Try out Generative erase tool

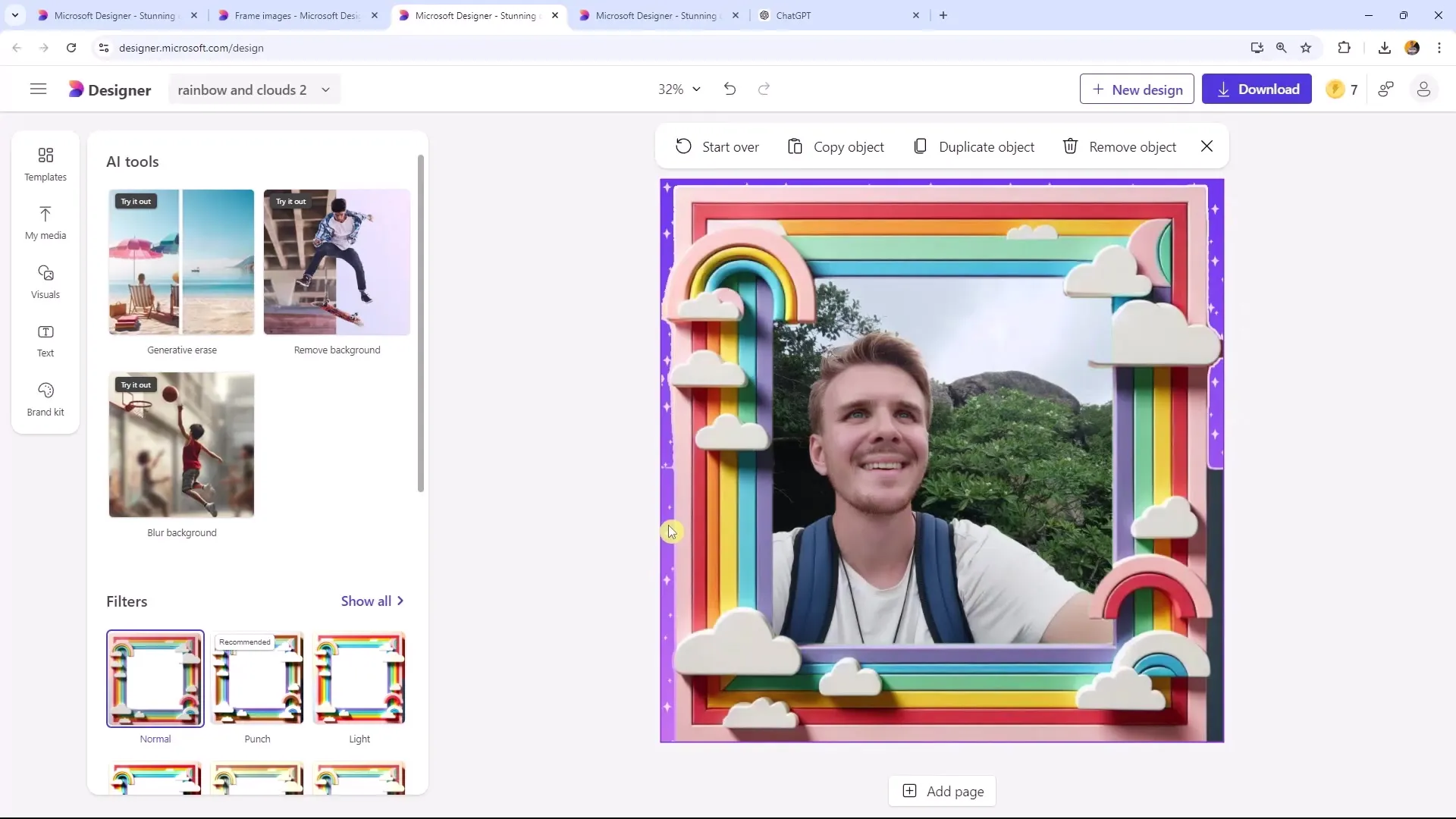coord(136,202)
